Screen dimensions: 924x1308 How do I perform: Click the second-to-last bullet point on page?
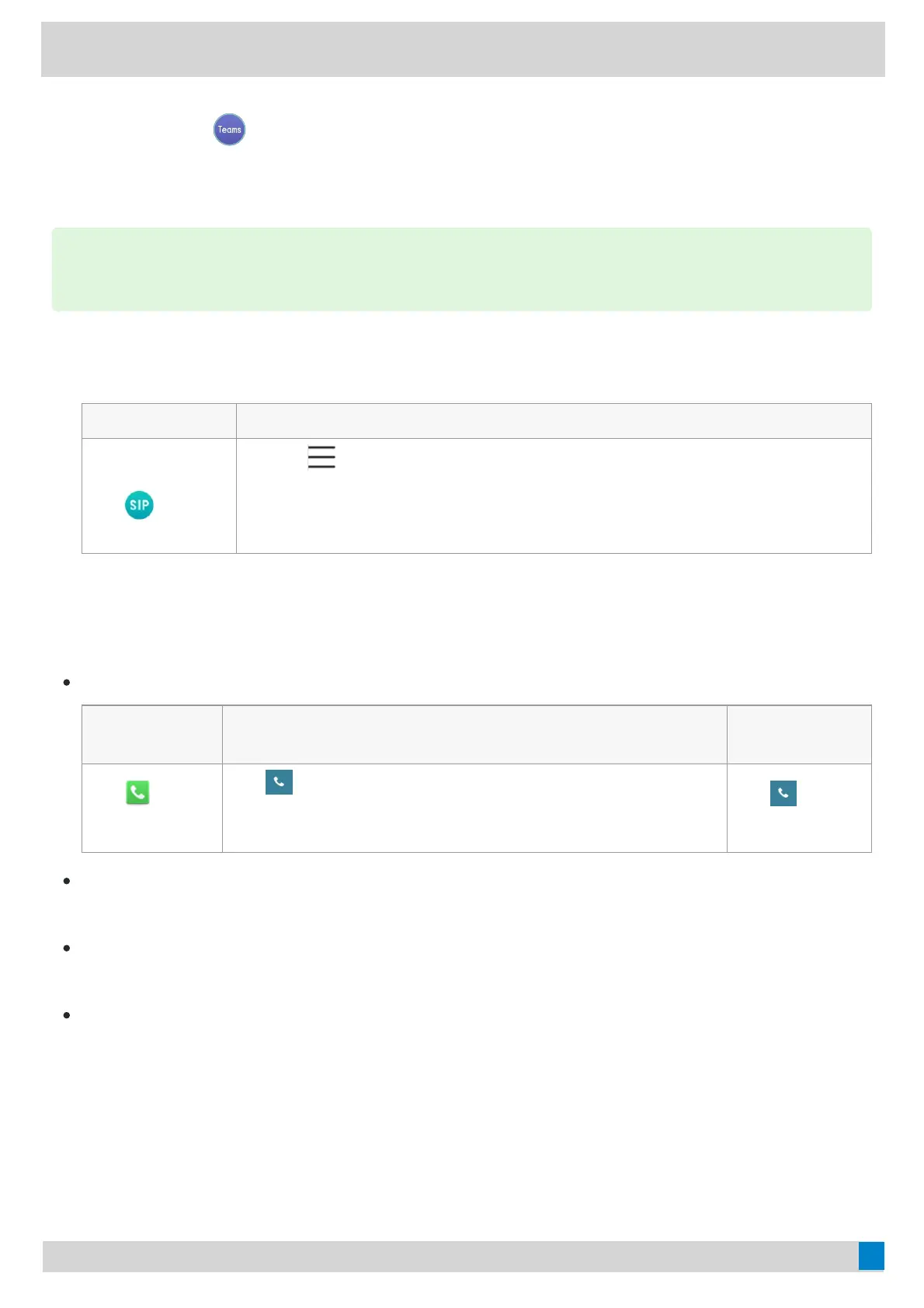(x=67, y=948)
